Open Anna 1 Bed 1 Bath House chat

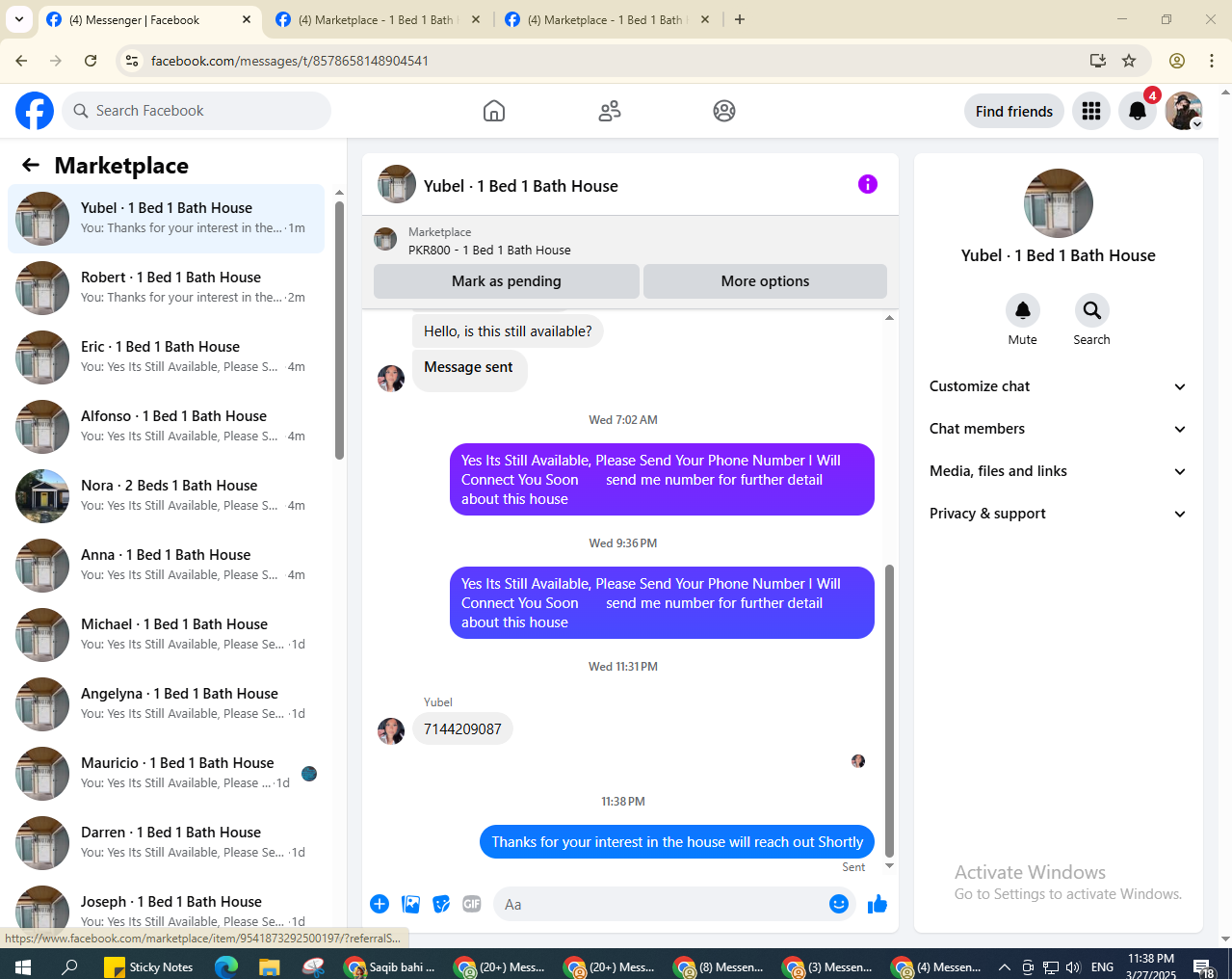click(166, 566)
